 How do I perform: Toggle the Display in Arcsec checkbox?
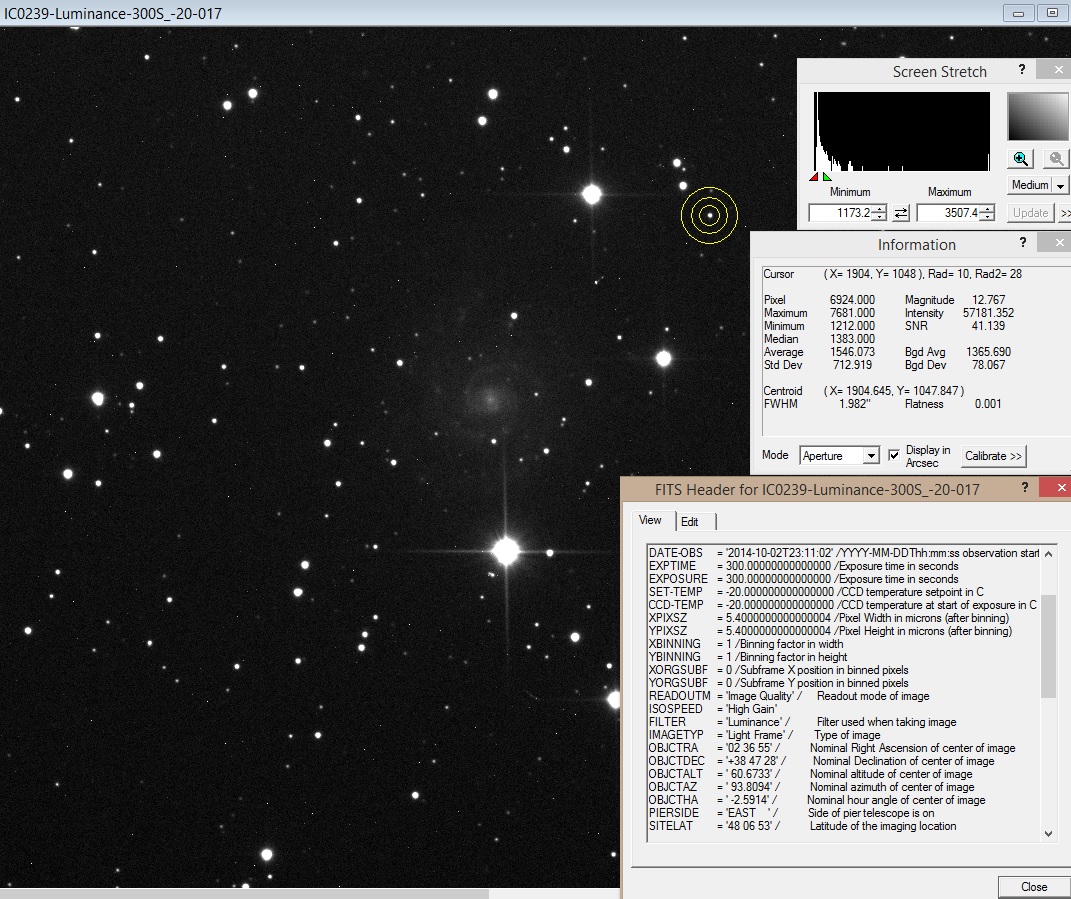(x=895, y=453)
